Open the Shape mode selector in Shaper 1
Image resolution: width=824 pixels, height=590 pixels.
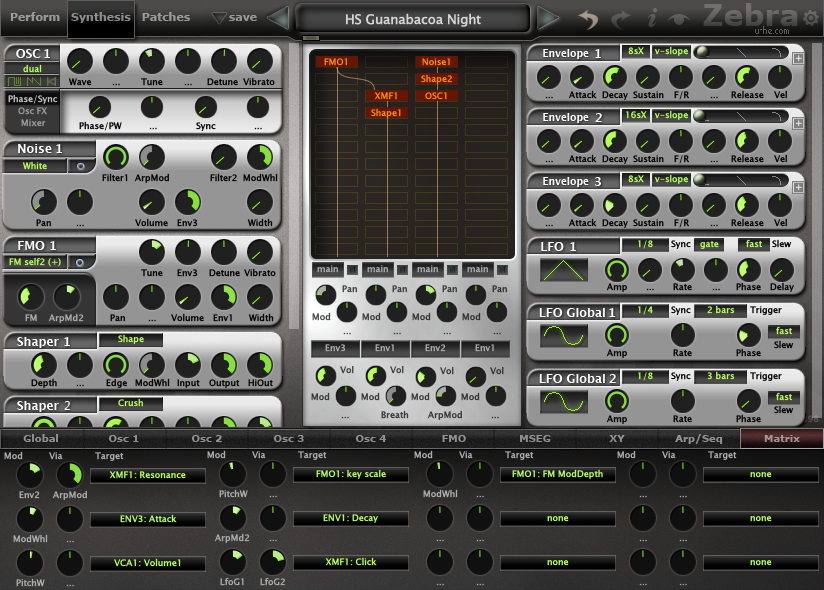click(x=131, y=339)
